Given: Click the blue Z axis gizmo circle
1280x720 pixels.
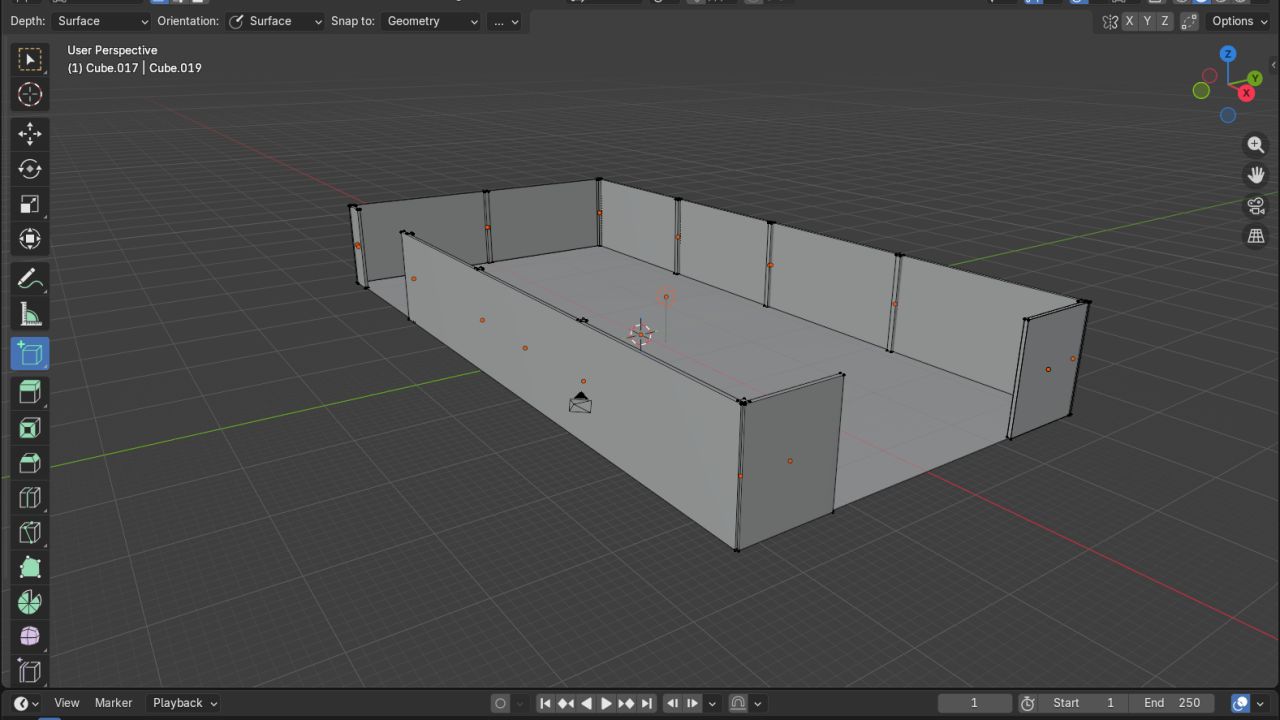Looking at the screenshot, I should tap(1228, 53).
